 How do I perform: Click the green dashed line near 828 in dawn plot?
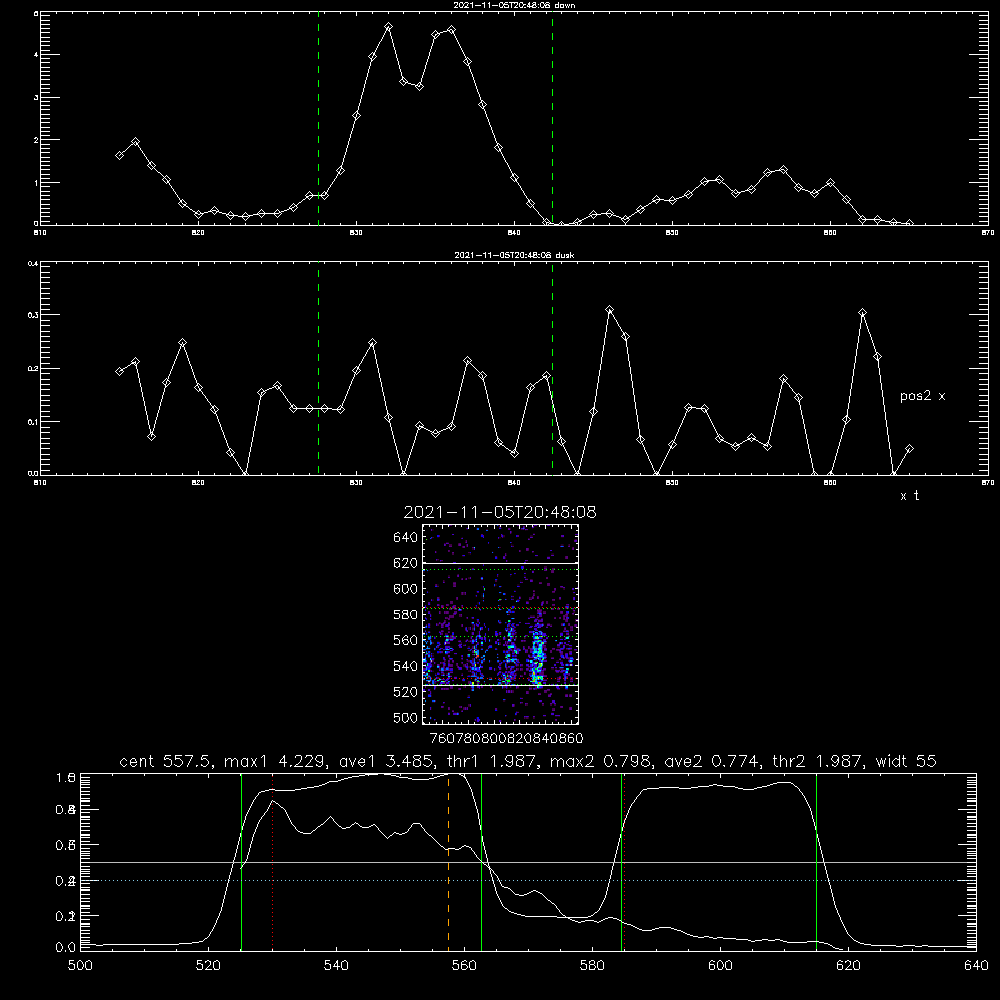[x=318, y=118]
